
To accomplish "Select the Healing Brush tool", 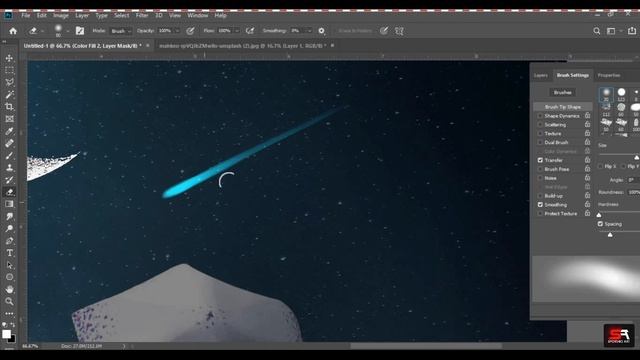I will coord(9,143).
